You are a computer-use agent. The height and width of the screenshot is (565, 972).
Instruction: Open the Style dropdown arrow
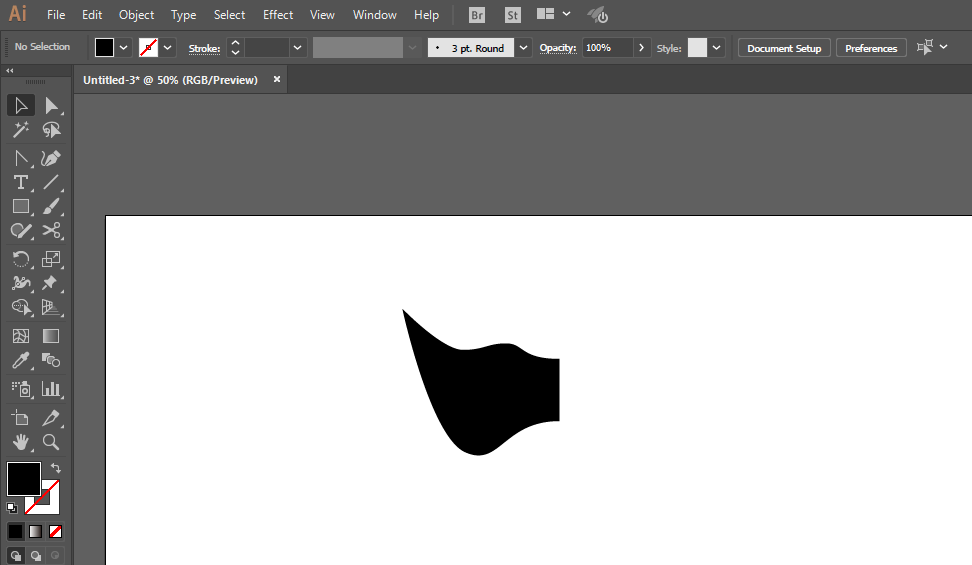(x=716, y=47)
